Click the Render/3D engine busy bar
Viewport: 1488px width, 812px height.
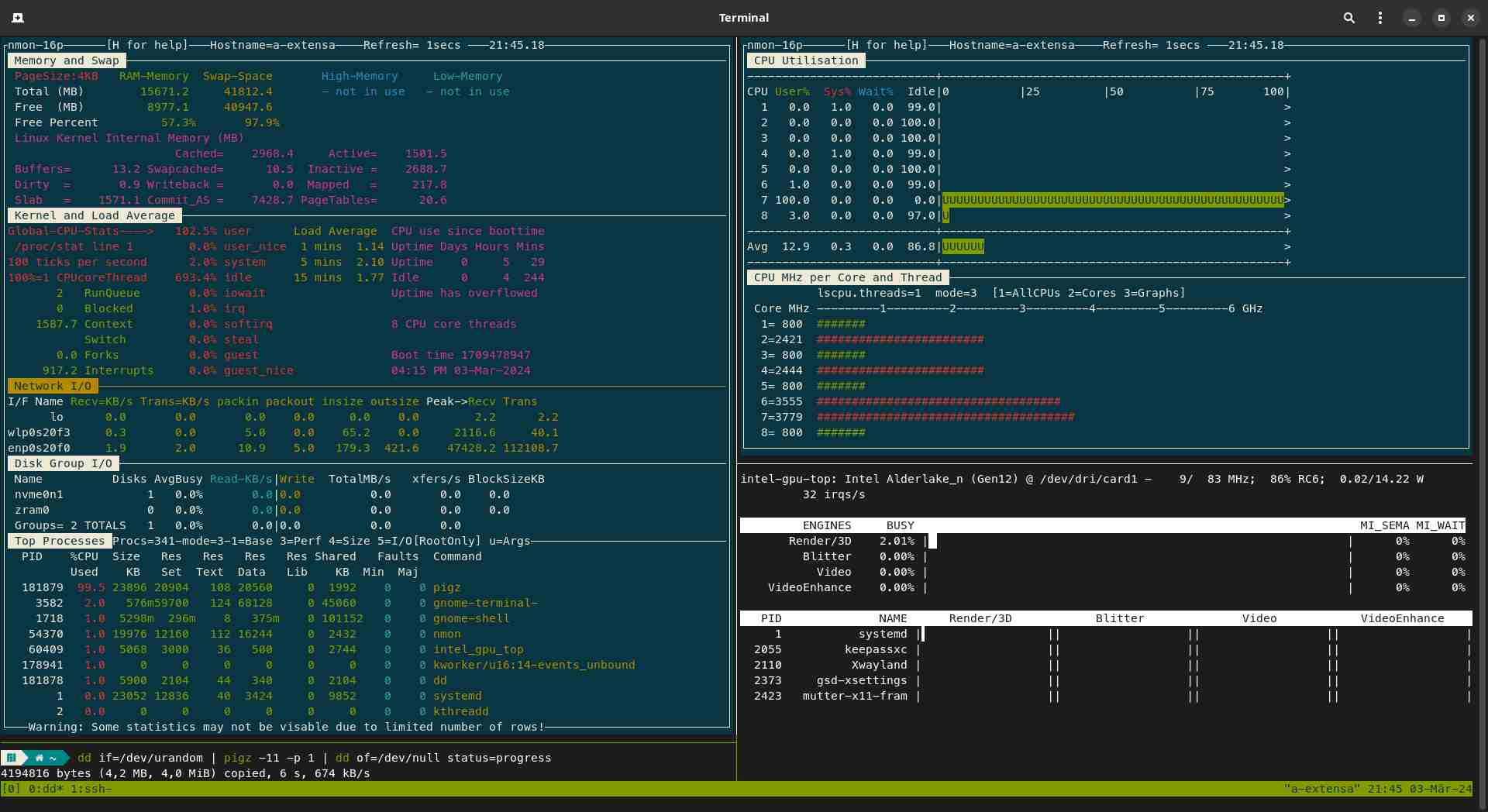933,541
